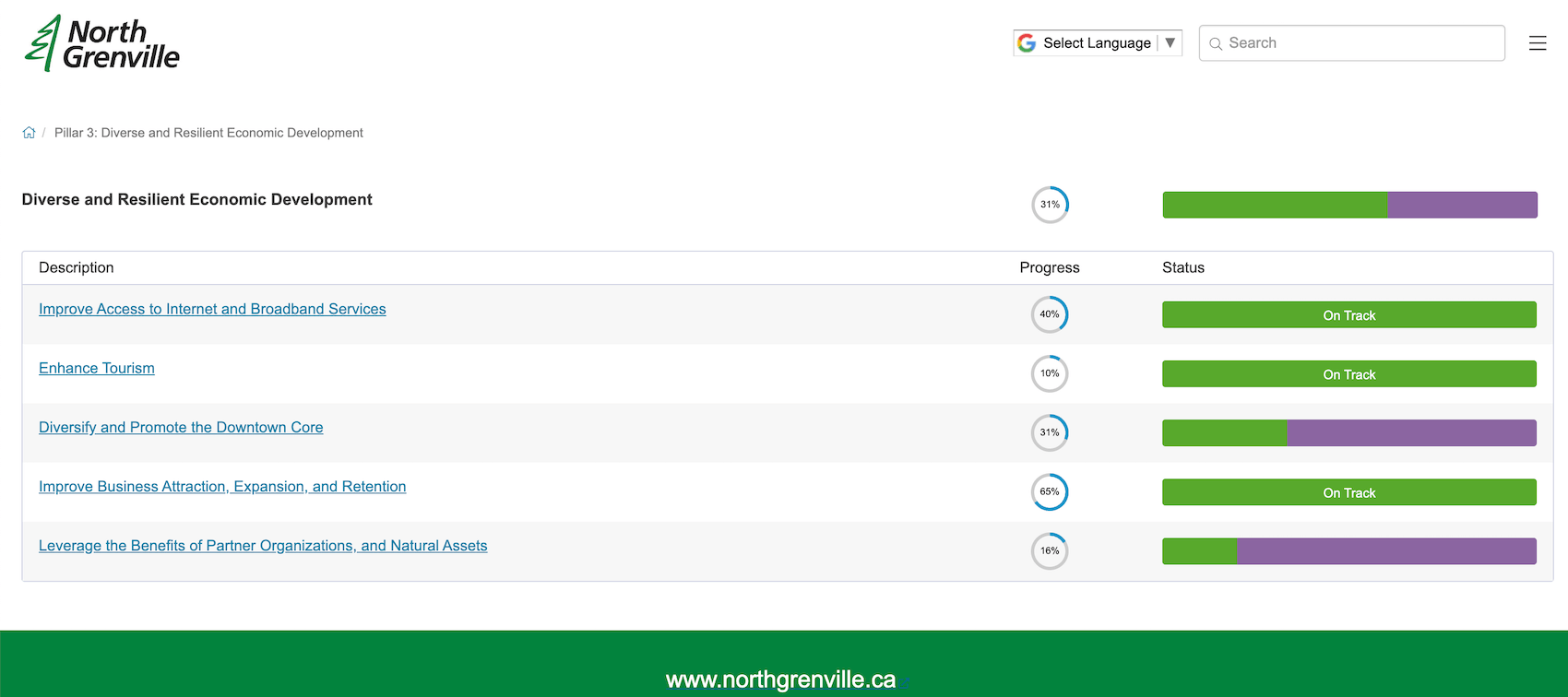Click the home breadcrumb icon

(x=29, y=133)
